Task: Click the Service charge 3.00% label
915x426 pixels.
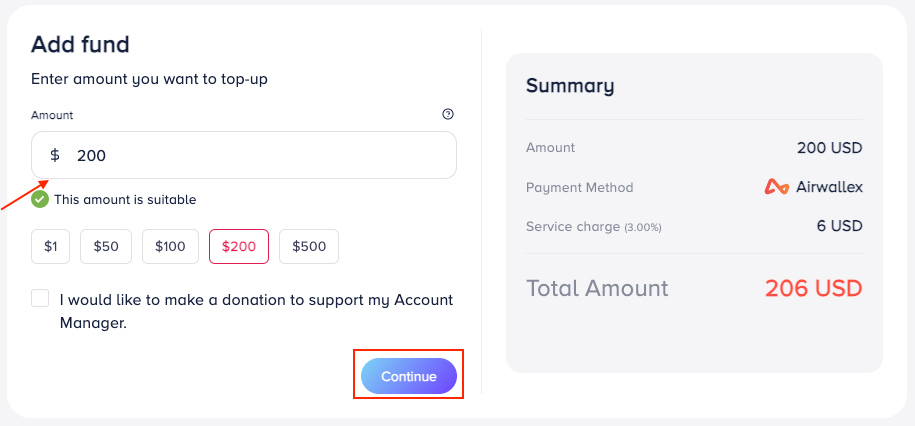Action: (593, 227)
